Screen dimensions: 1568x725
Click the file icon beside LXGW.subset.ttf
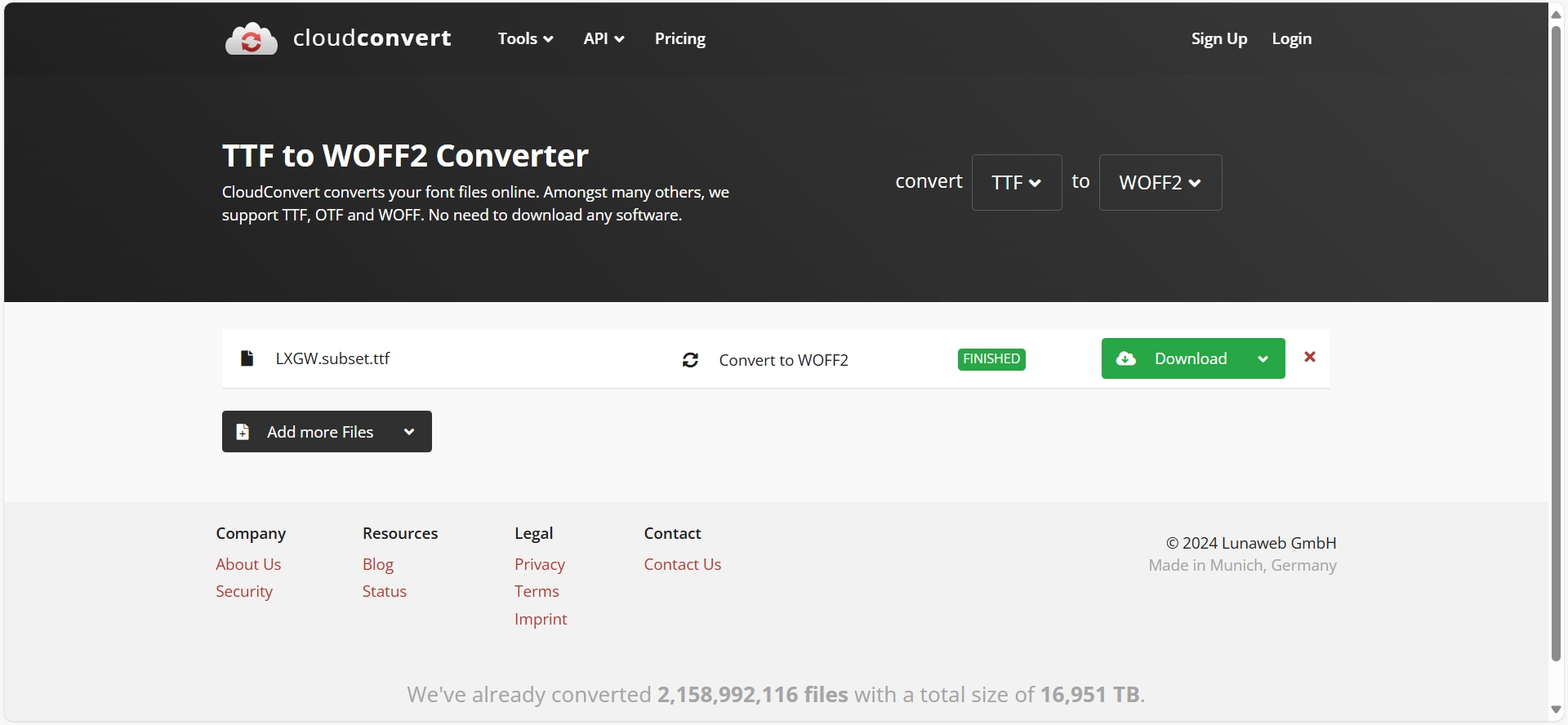tap(247, 358)
